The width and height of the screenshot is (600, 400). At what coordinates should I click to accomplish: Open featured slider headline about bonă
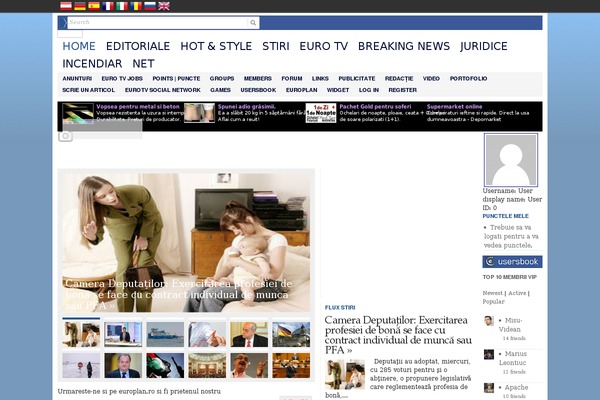179,295
